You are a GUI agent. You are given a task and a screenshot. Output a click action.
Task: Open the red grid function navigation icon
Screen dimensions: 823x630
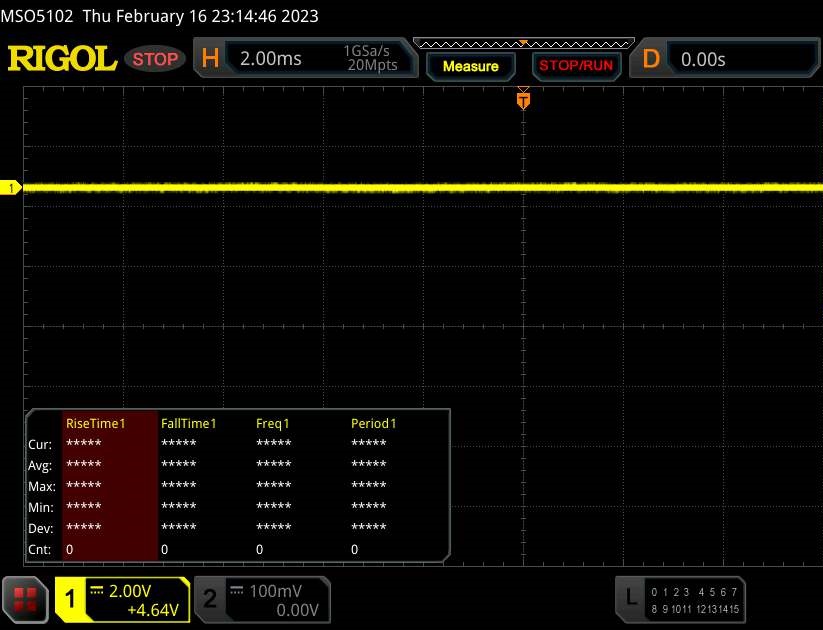click(x=25, y=600)
